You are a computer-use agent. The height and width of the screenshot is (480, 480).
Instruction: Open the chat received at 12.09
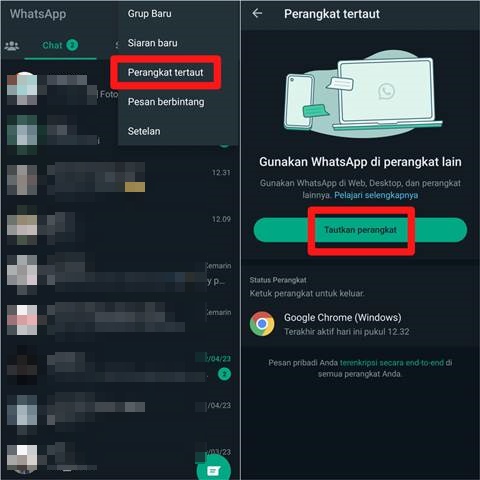tap(120, 227)
